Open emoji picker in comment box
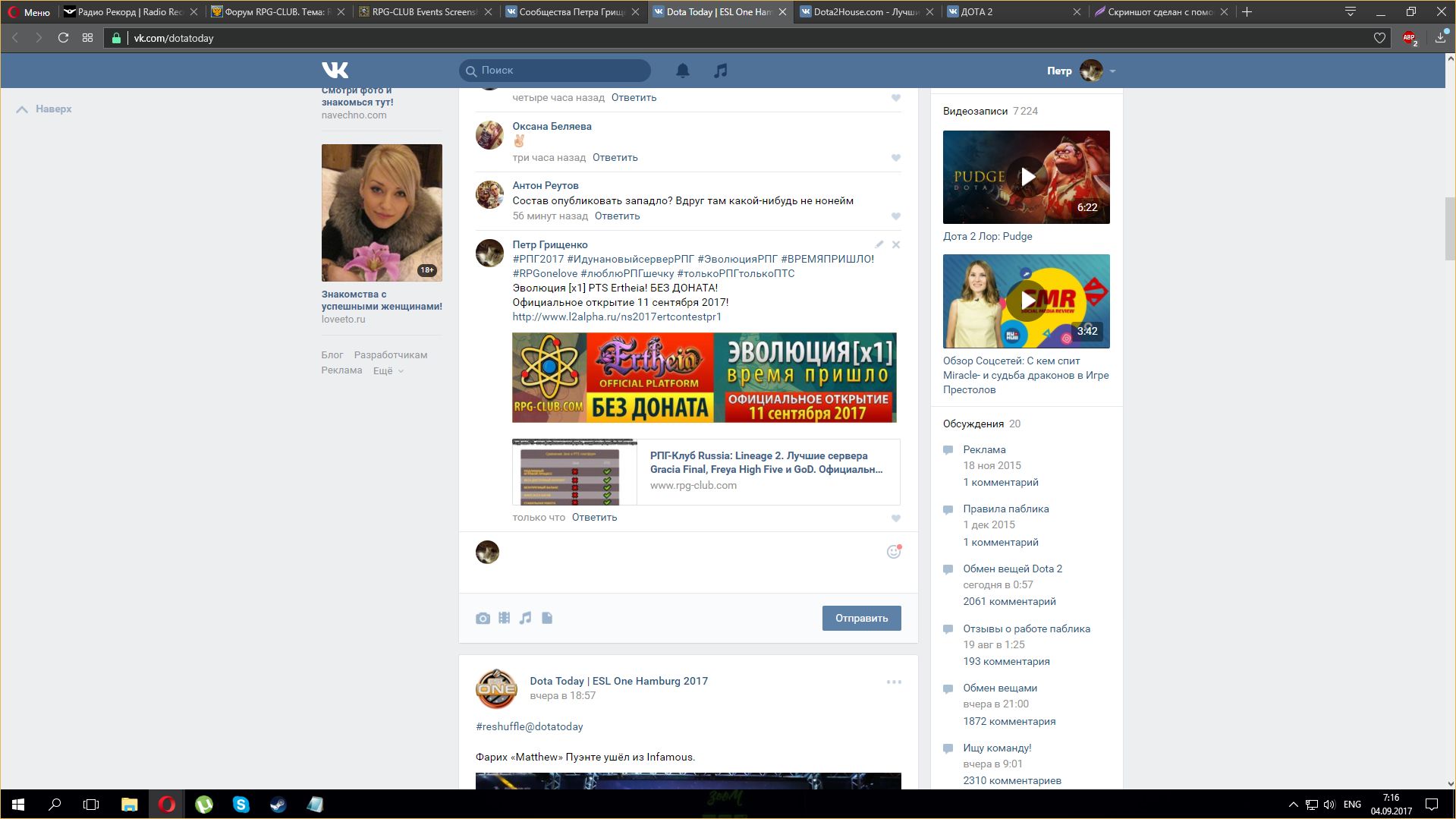Viewport: 1456px width, 819px height. click(x=894, y=552)
